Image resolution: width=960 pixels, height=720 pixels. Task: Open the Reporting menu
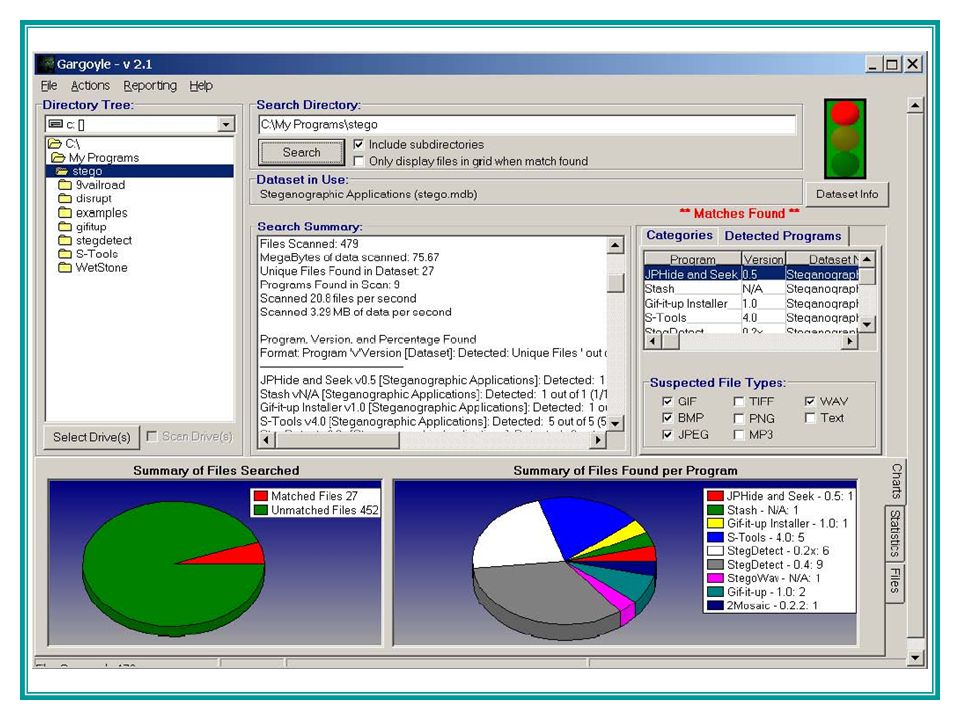(150, 86)
